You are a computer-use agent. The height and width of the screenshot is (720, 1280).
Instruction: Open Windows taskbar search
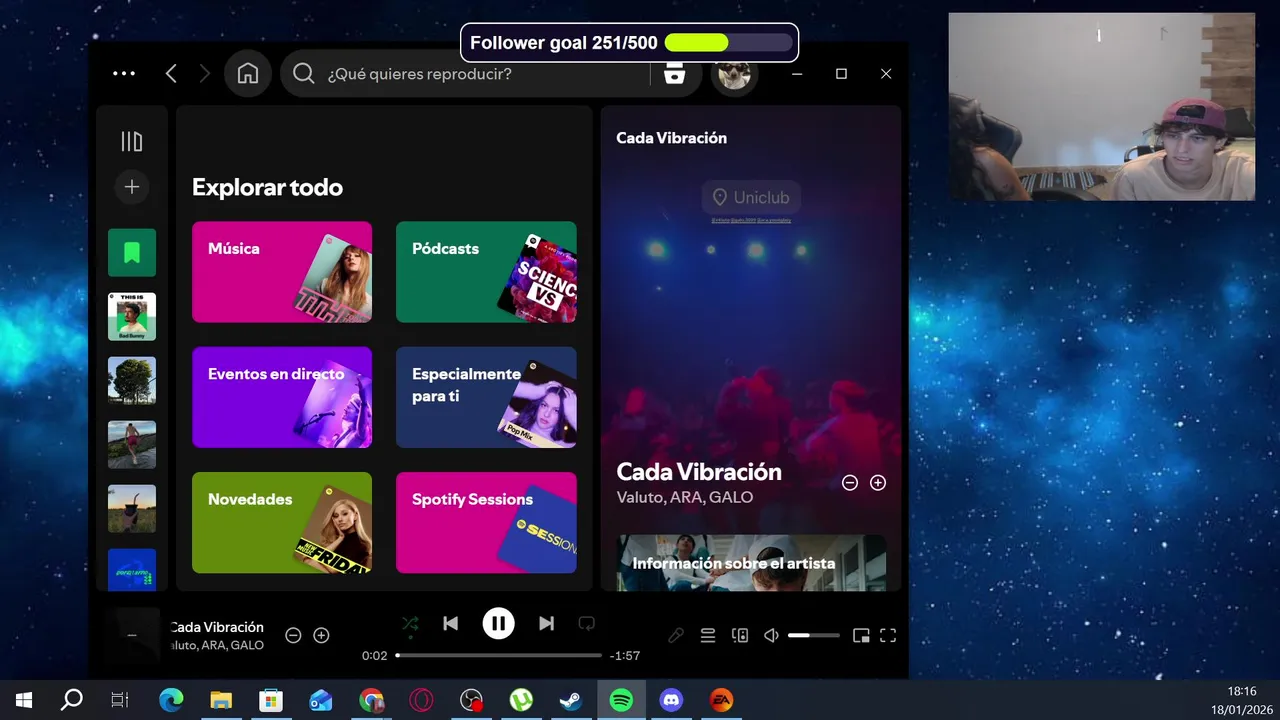72,700
